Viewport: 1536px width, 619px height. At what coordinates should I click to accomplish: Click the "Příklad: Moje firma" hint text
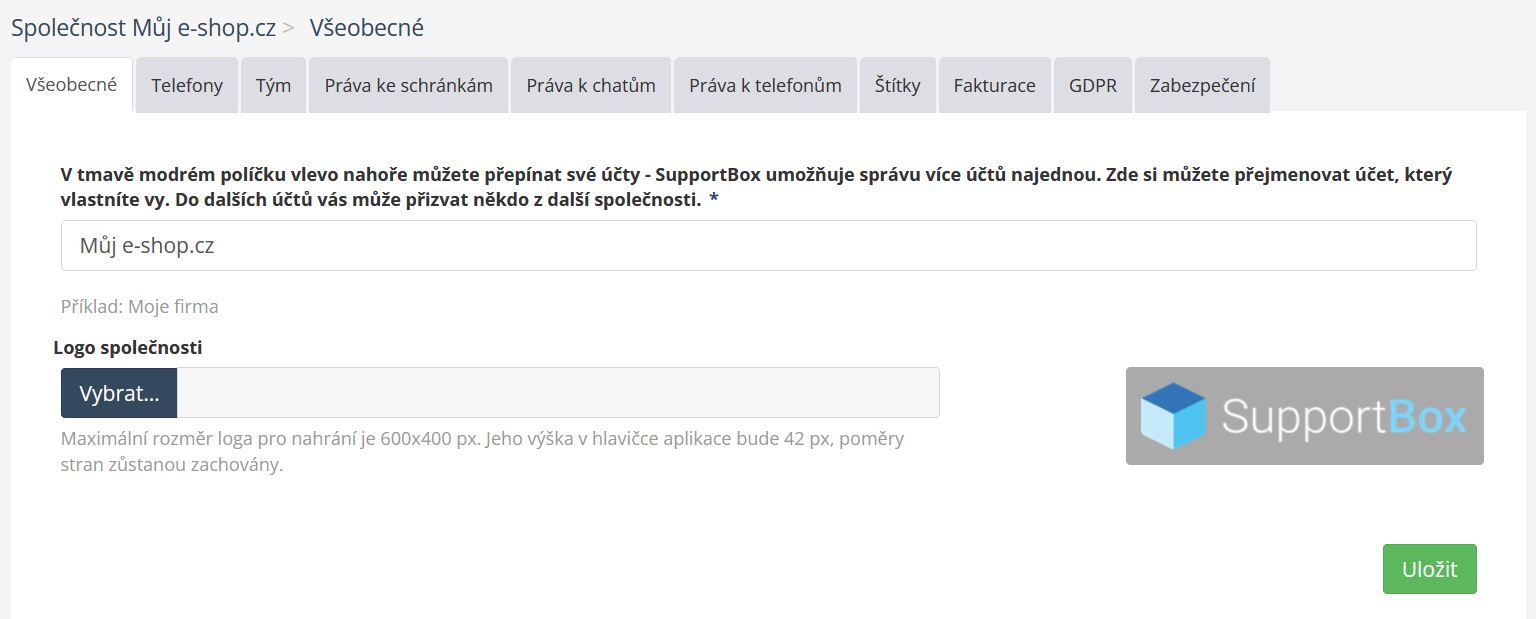pos(140,306)
